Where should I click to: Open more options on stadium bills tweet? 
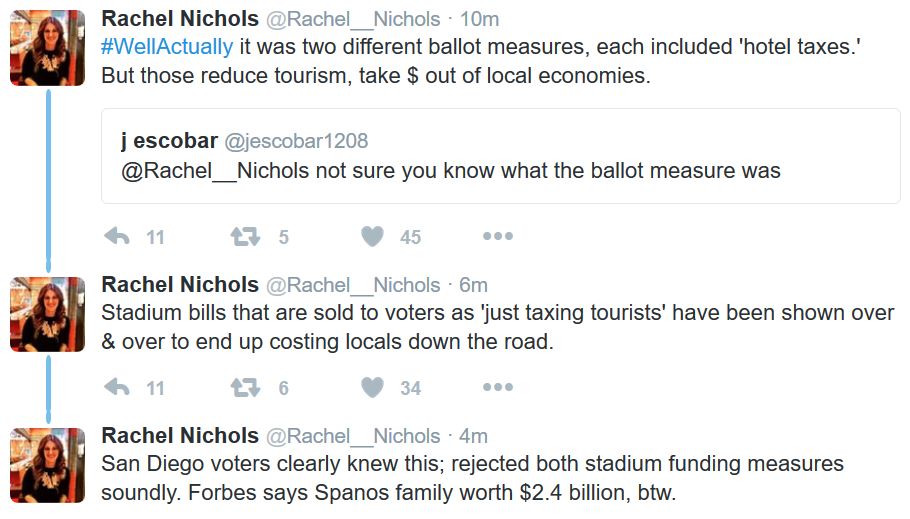click(x=498, y=387)
